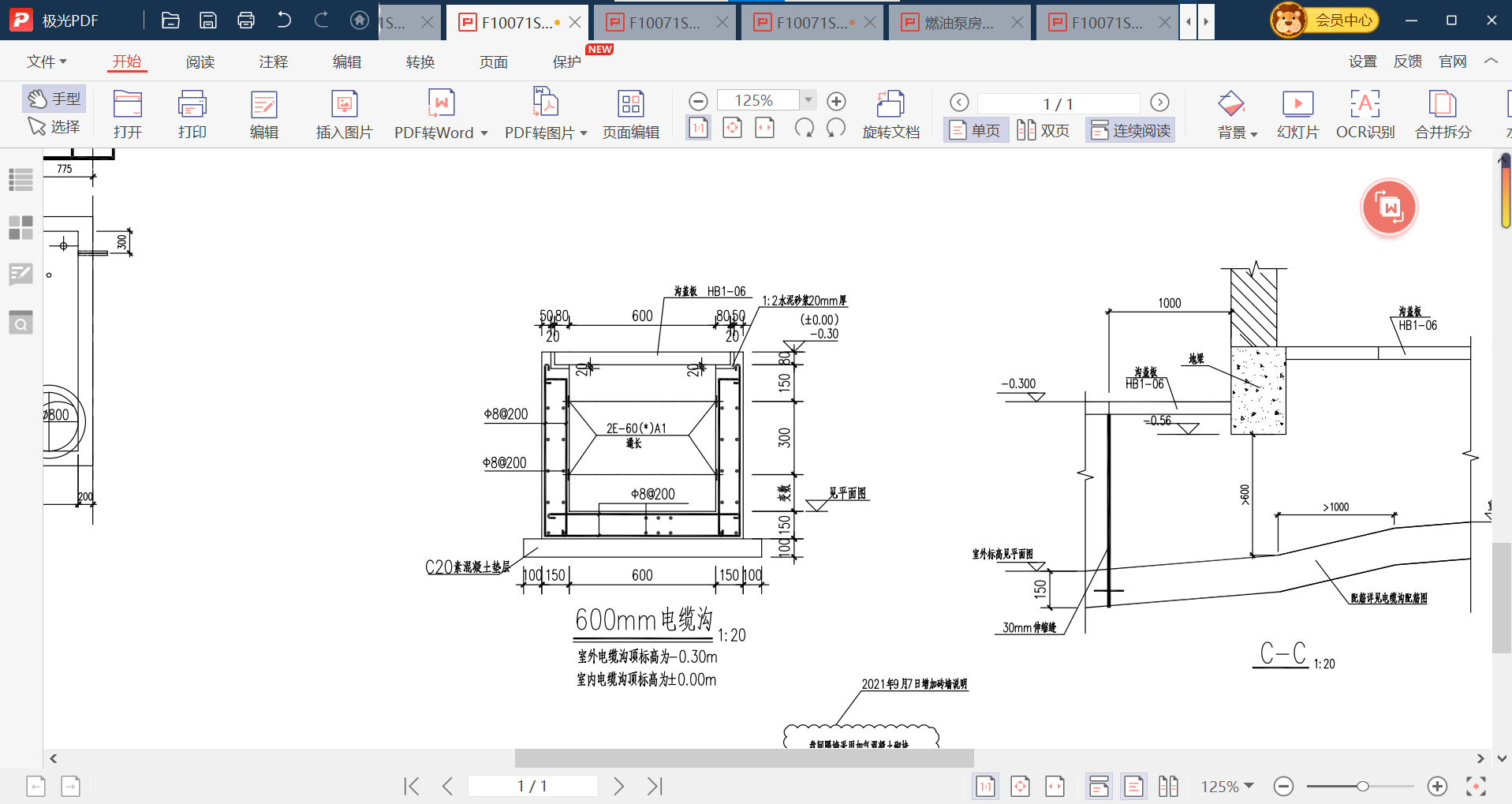Switch to the 转换 convert tab
This screenshot has height=804, width=1512.
click(420, 62)
